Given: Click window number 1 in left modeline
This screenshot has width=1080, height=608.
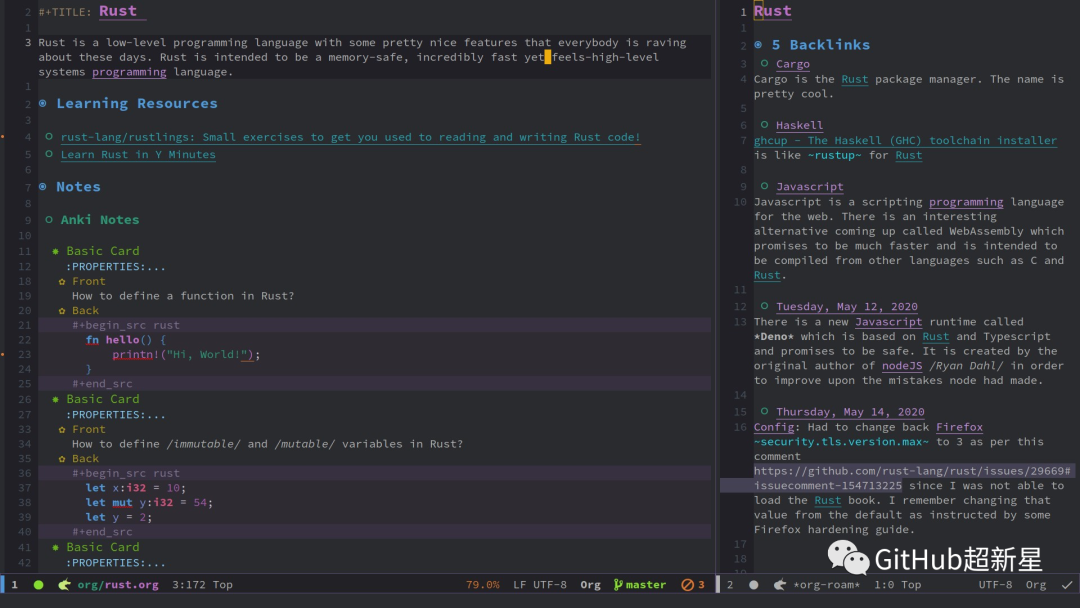Looking at the screenshot, I should pyautogui.click(x=14, y=585).
